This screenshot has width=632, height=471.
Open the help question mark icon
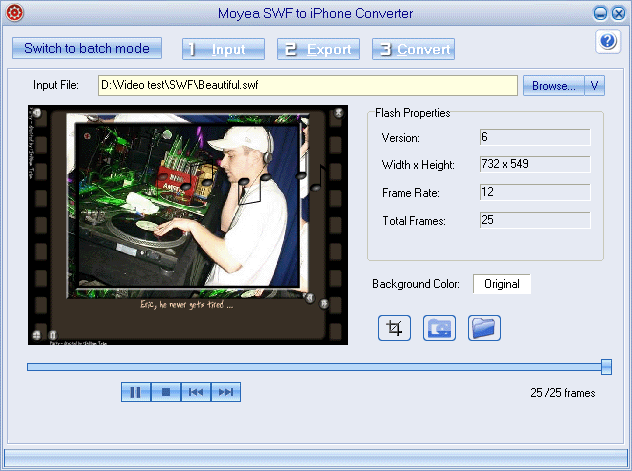coord(608,41)
